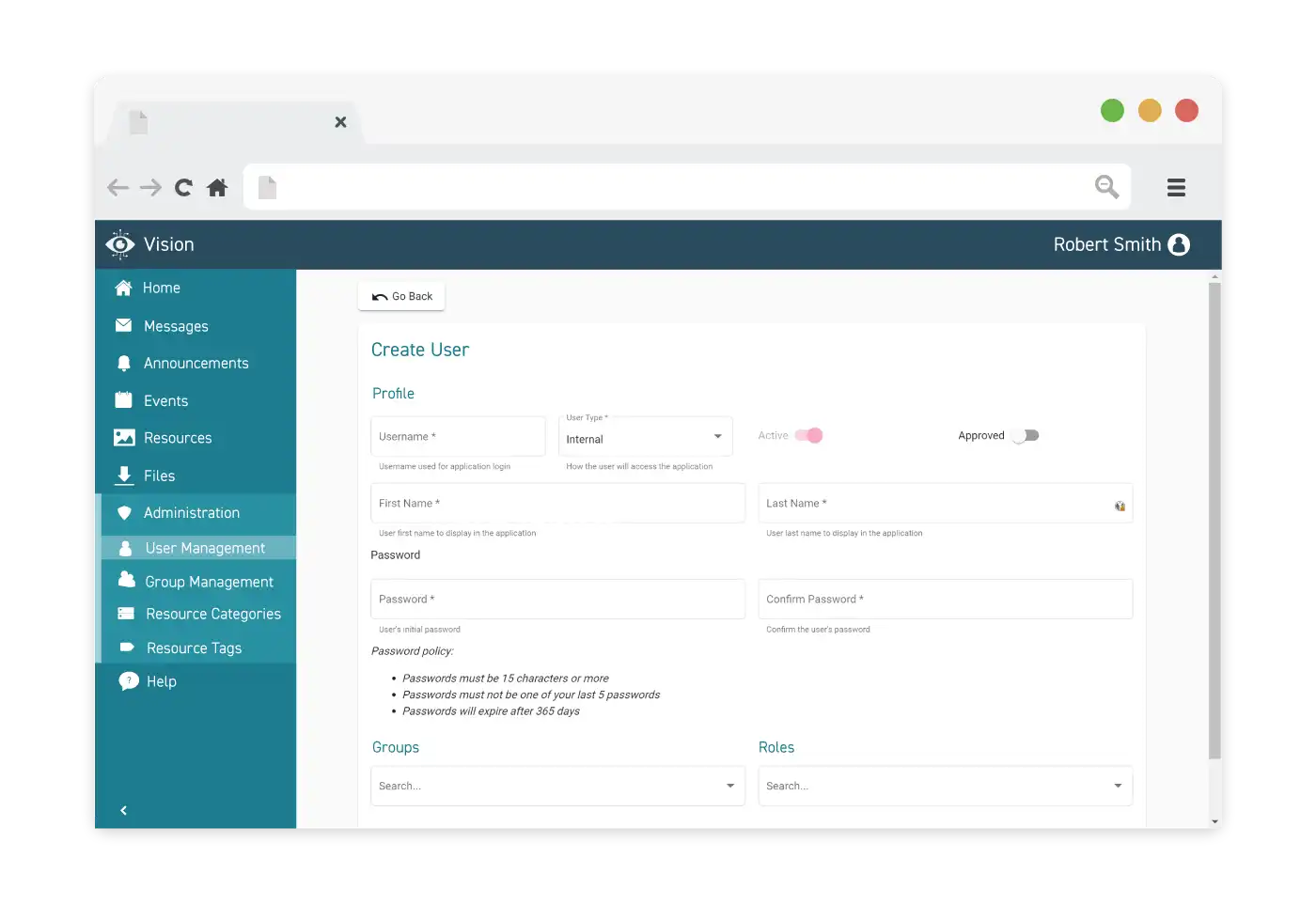
Task: Click the page vertical scrollbar
Action: pos(1214,517)
